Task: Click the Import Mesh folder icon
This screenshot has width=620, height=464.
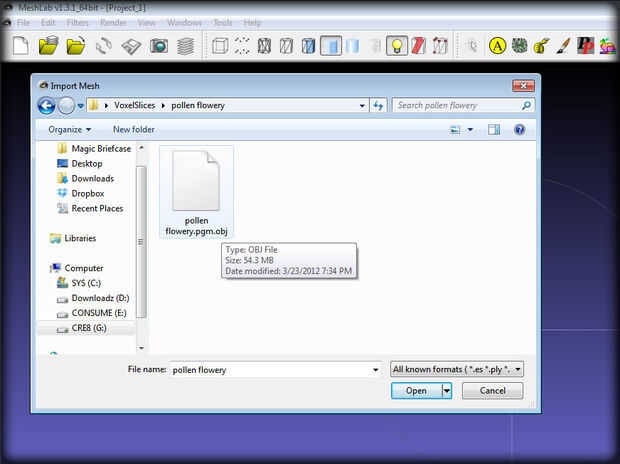Action: 76,45
